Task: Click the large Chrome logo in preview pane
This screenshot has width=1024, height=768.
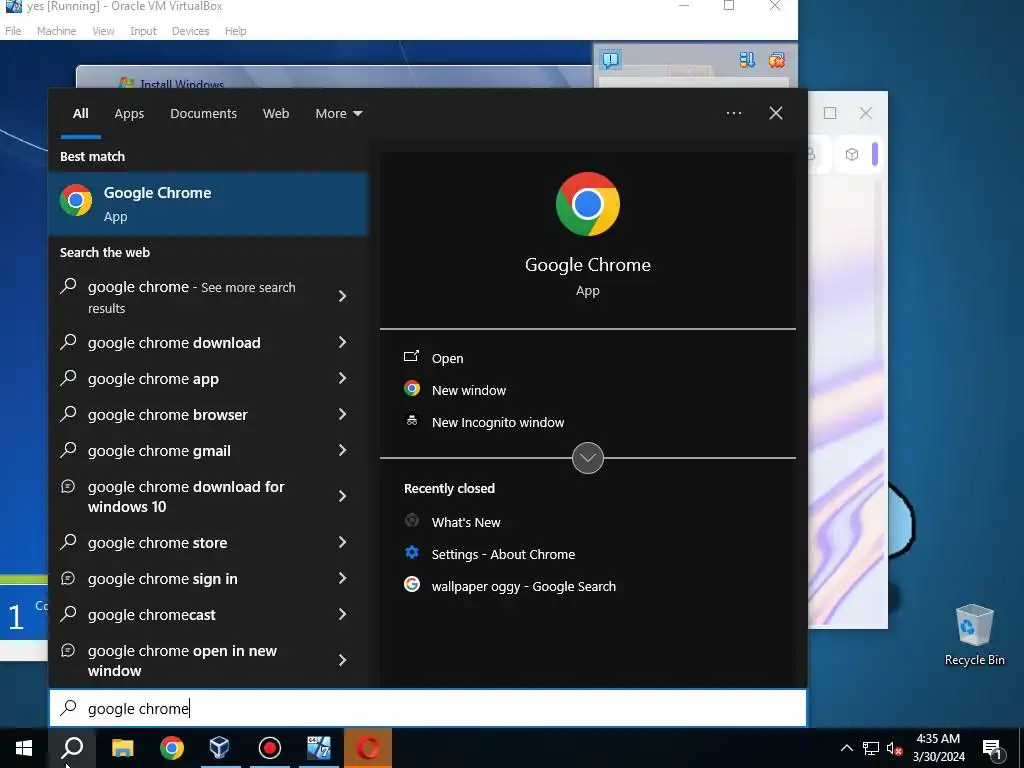Action: [587, 204]
